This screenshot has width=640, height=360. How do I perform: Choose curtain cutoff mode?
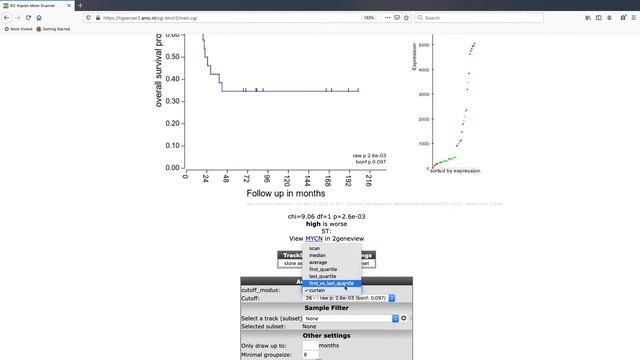pos(331,290)
